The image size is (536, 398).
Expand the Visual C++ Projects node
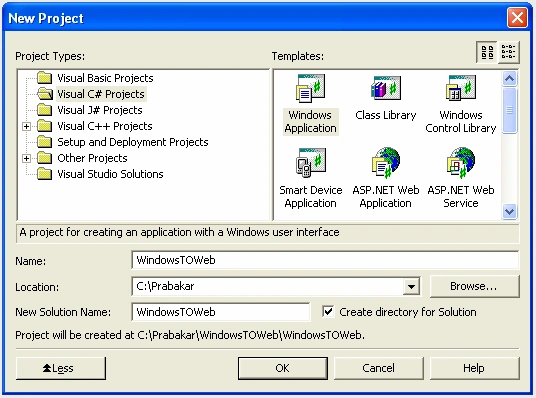(26, 127)
